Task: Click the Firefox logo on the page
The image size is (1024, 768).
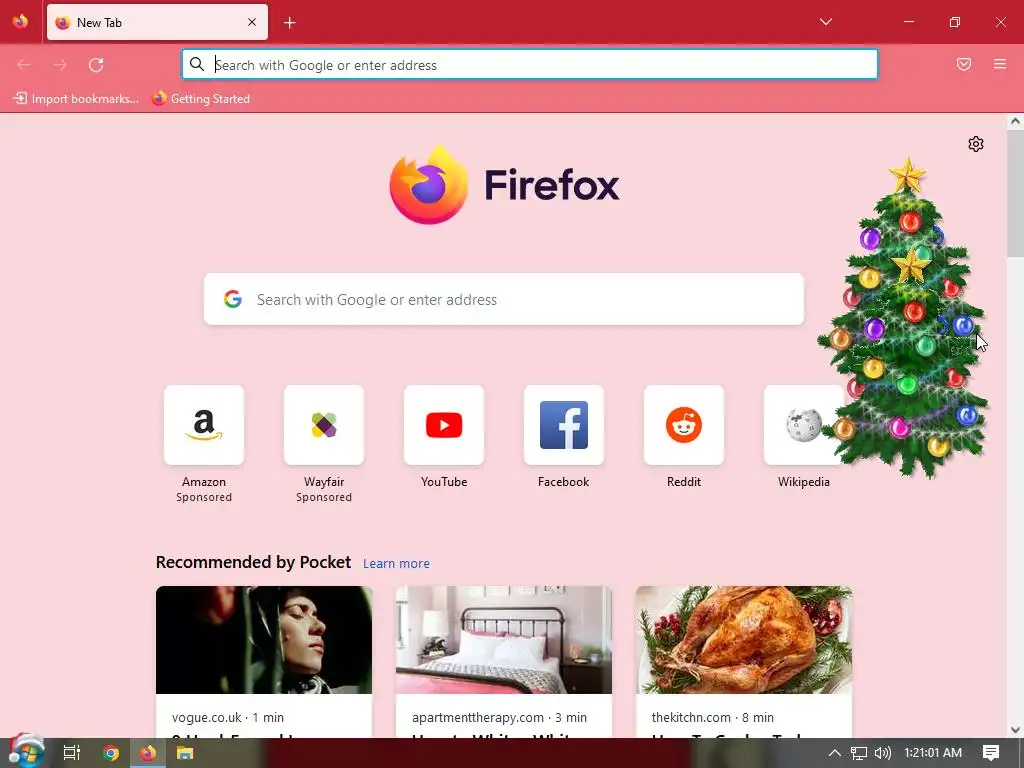Action: 504,185
